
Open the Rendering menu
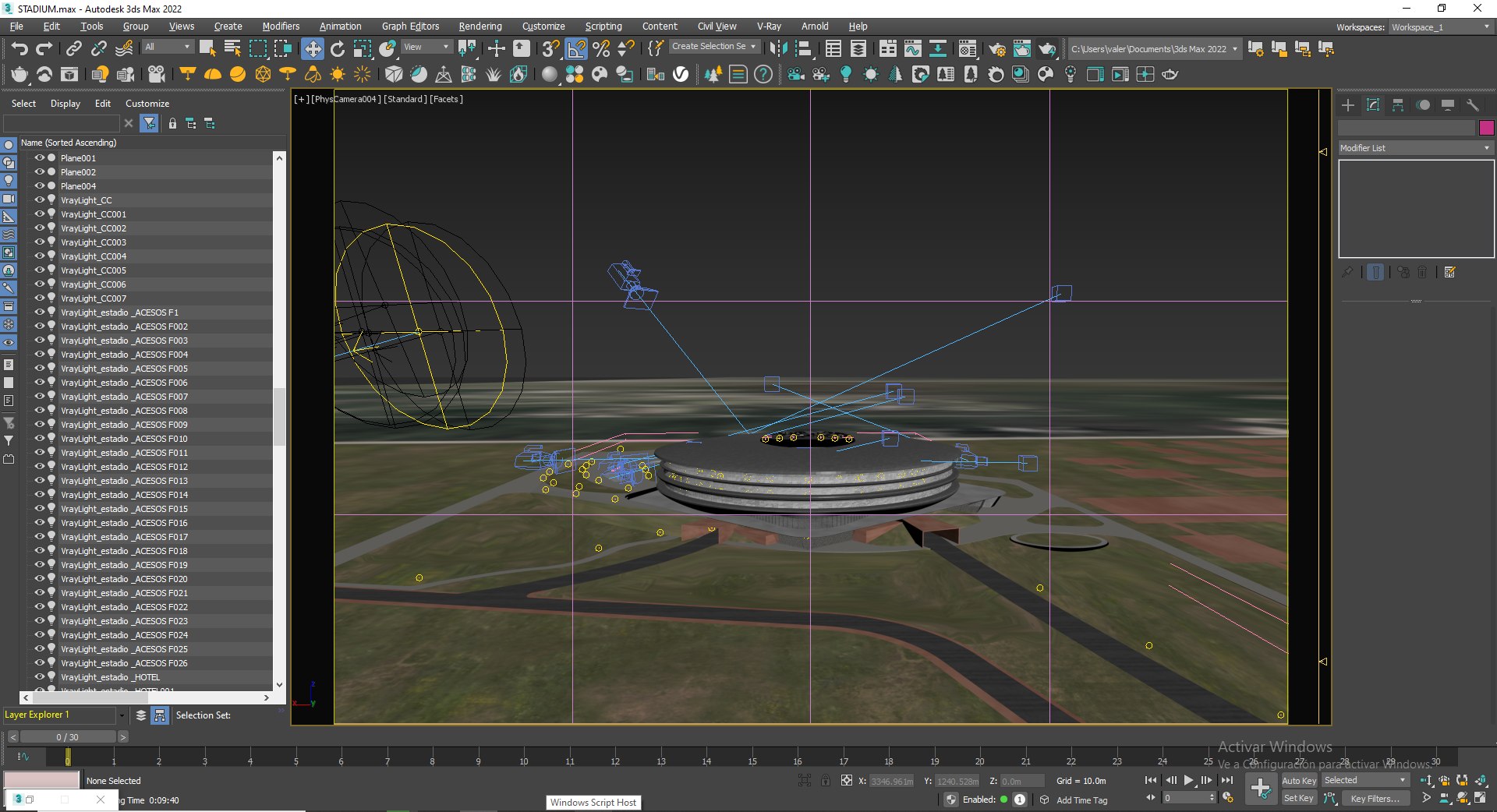click(x=480, y=26)
